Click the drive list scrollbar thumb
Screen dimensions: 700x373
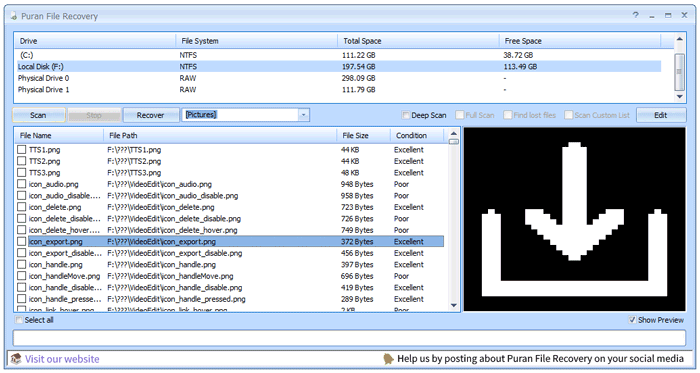click(x=679, y=71)
